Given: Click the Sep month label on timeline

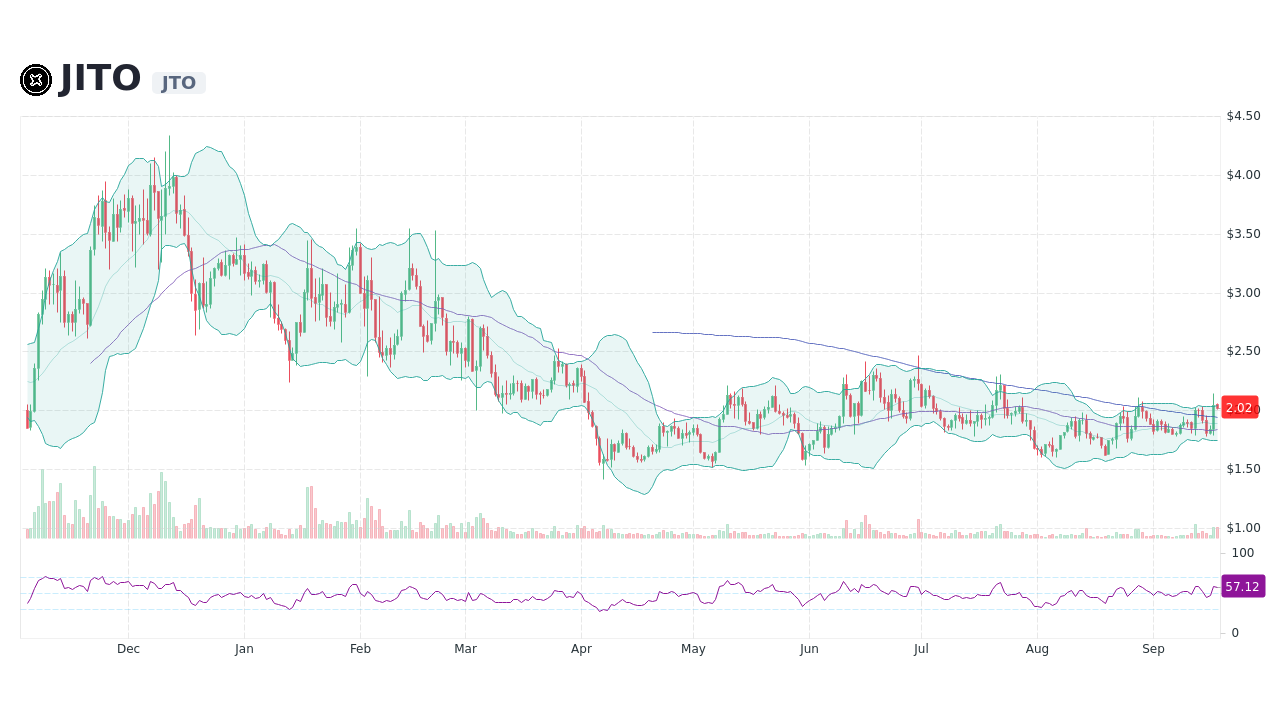Looking at the screenshot, I should [1153, 648].
